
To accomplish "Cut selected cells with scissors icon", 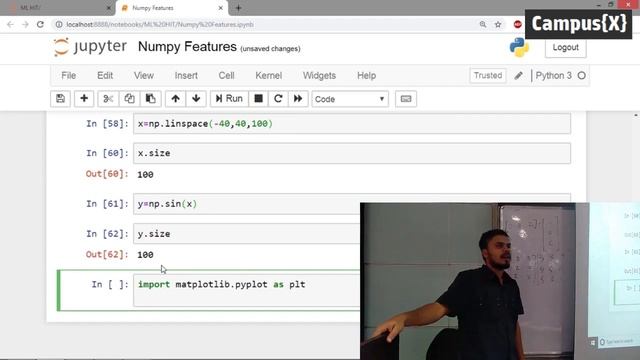I will click(x=108, y=99).
